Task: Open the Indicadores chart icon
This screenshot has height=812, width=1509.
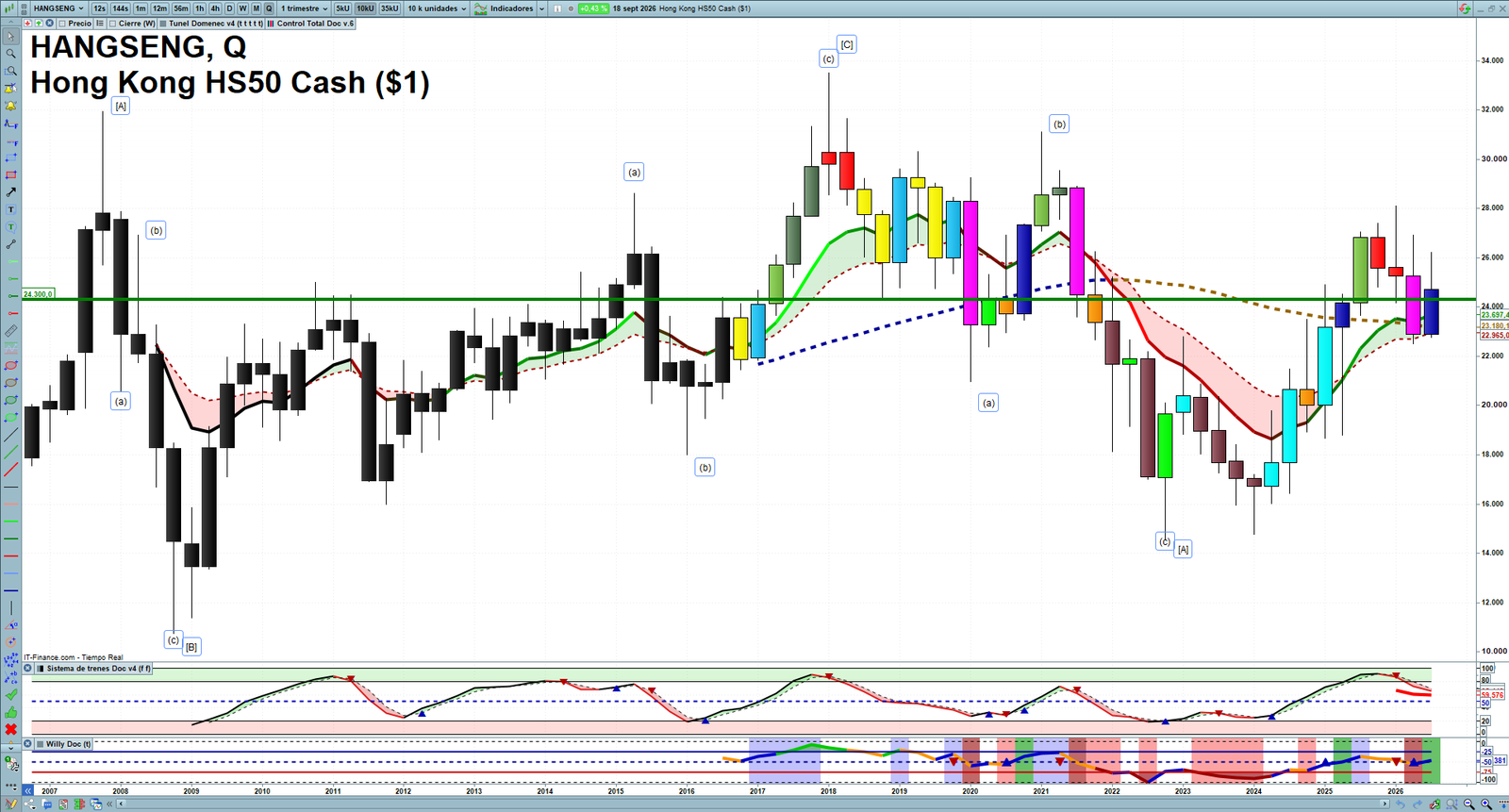Action: (481, 8)
